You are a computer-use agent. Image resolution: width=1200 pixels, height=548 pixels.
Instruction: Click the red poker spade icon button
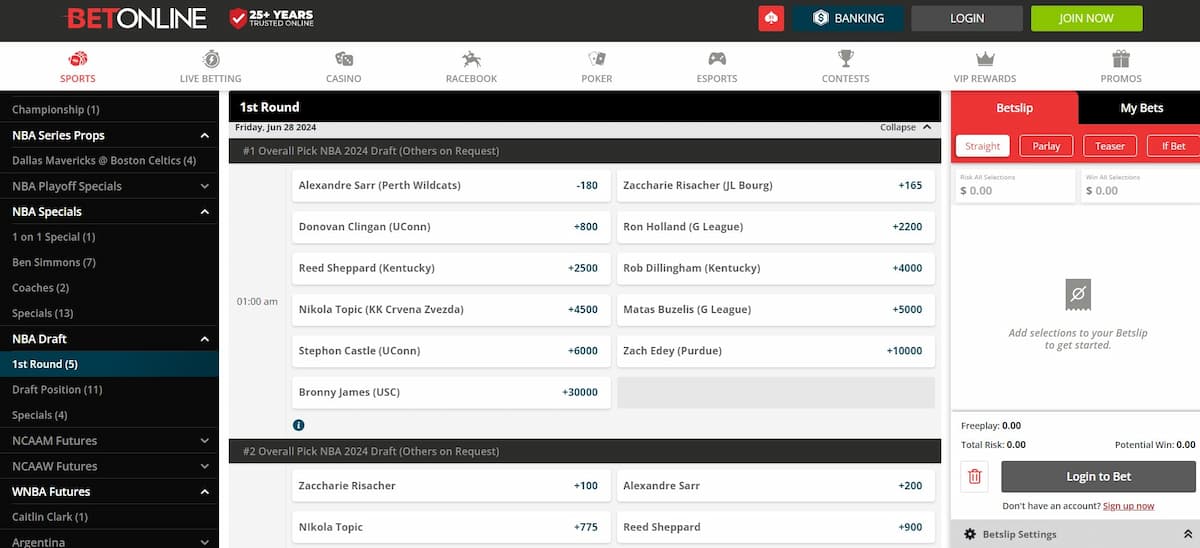click(771, 18)
